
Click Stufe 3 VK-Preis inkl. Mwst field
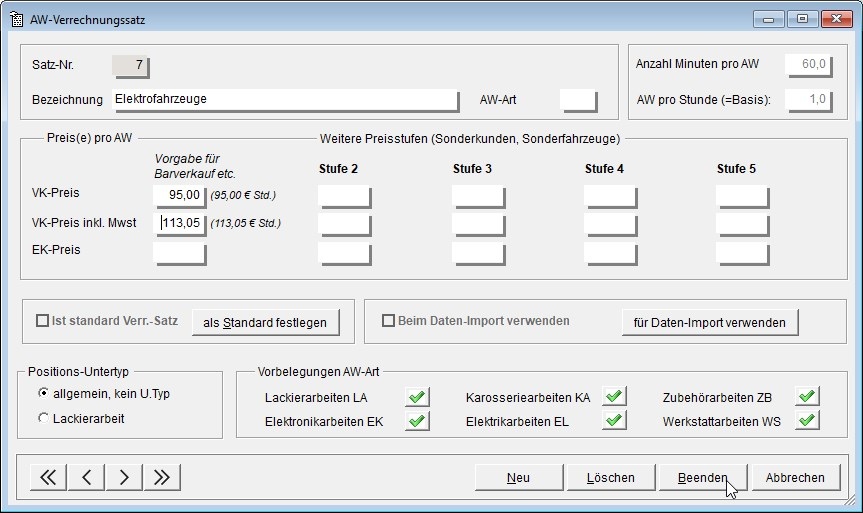point(478,225)
